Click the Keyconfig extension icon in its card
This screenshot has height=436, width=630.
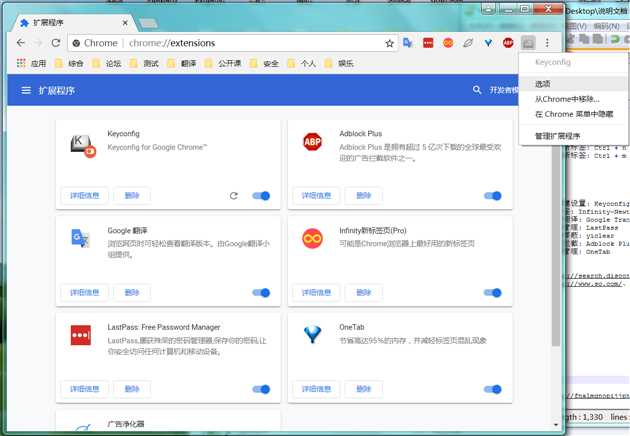[83, 146]
